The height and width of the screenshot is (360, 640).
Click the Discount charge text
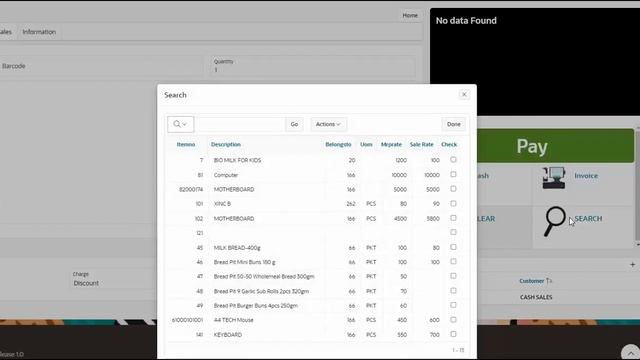point(86,283)
